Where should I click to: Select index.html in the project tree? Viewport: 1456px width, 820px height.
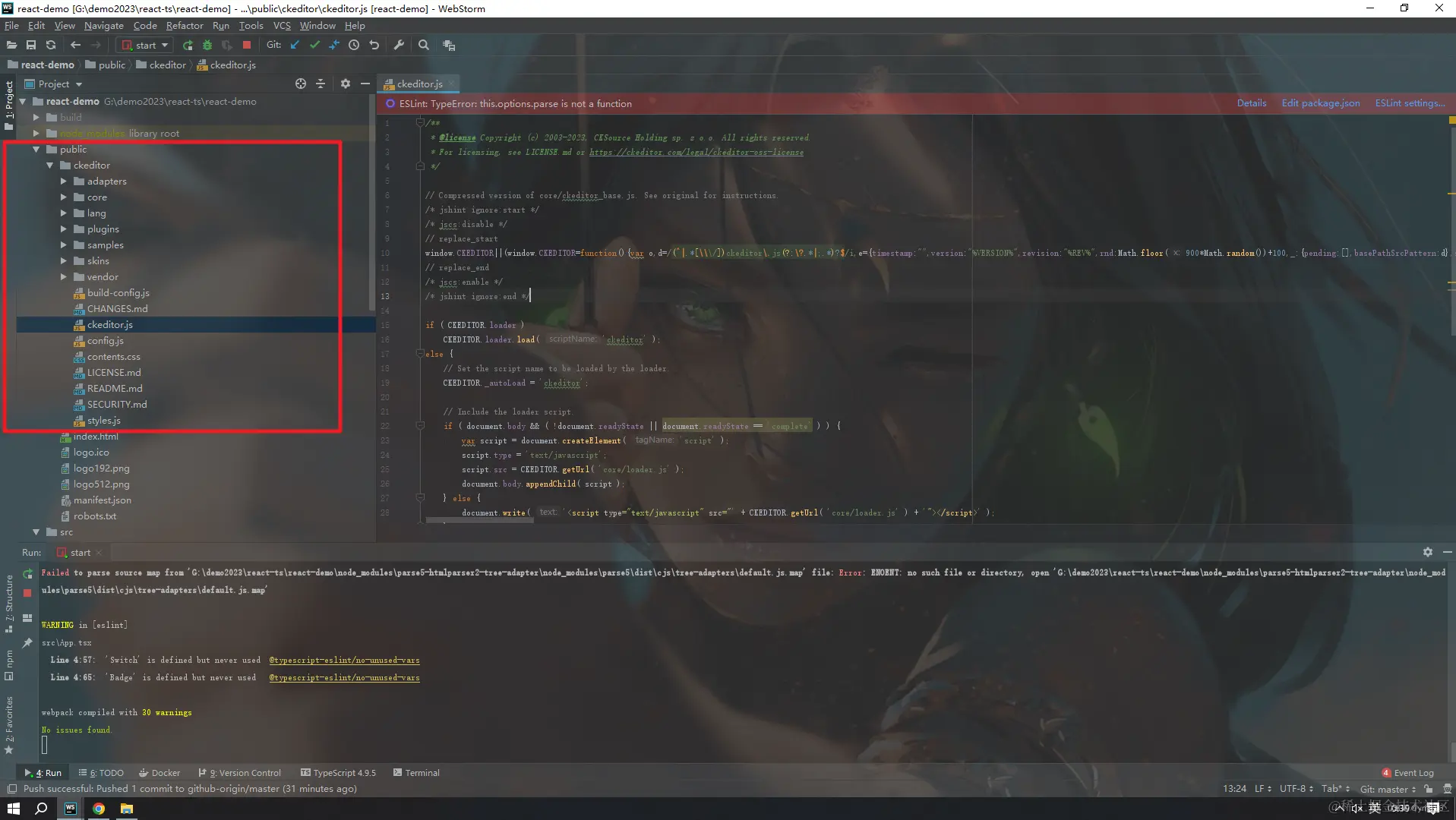96,437
